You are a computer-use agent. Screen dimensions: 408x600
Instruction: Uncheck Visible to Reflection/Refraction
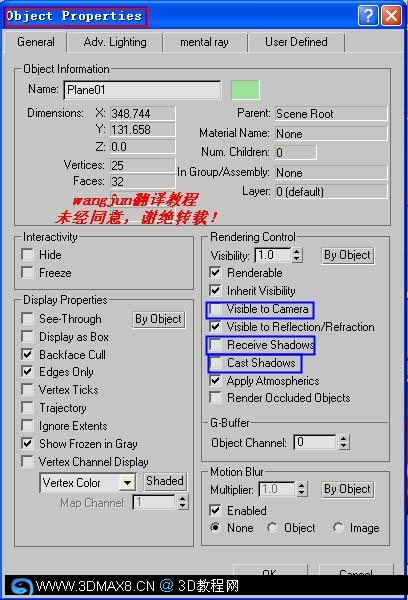pos(215,326)
